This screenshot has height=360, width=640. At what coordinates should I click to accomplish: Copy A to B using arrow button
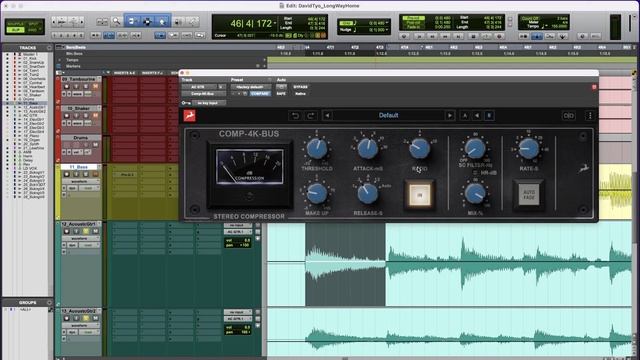click(477, 116)
